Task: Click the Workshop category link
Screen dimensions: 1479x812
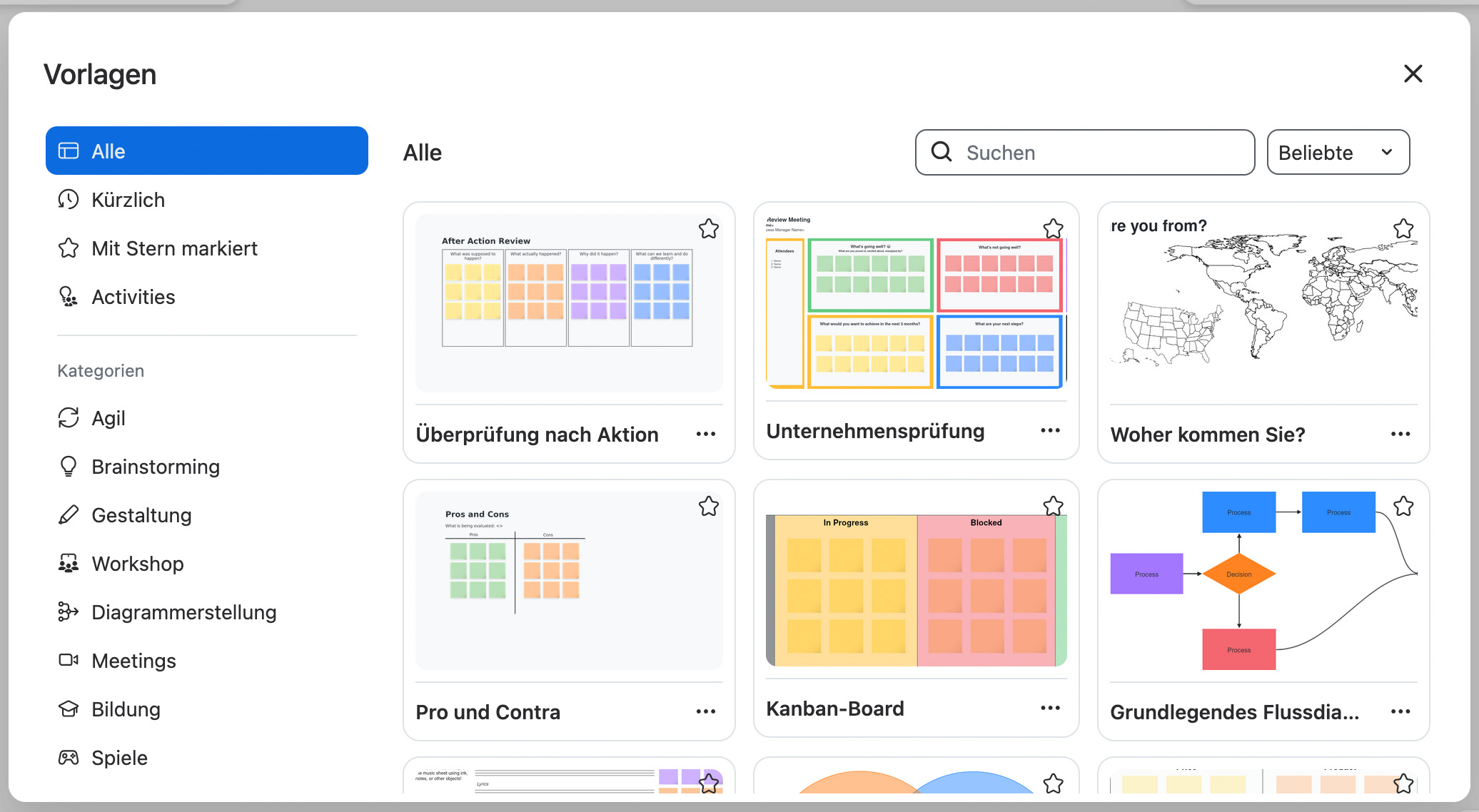Action: (137, 564)
